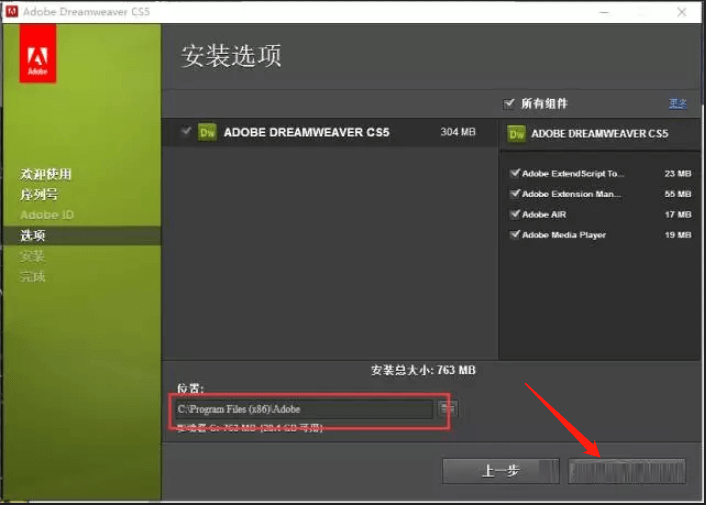Click the 23 MB size value

pyautogui.click(x=678, y=174)
